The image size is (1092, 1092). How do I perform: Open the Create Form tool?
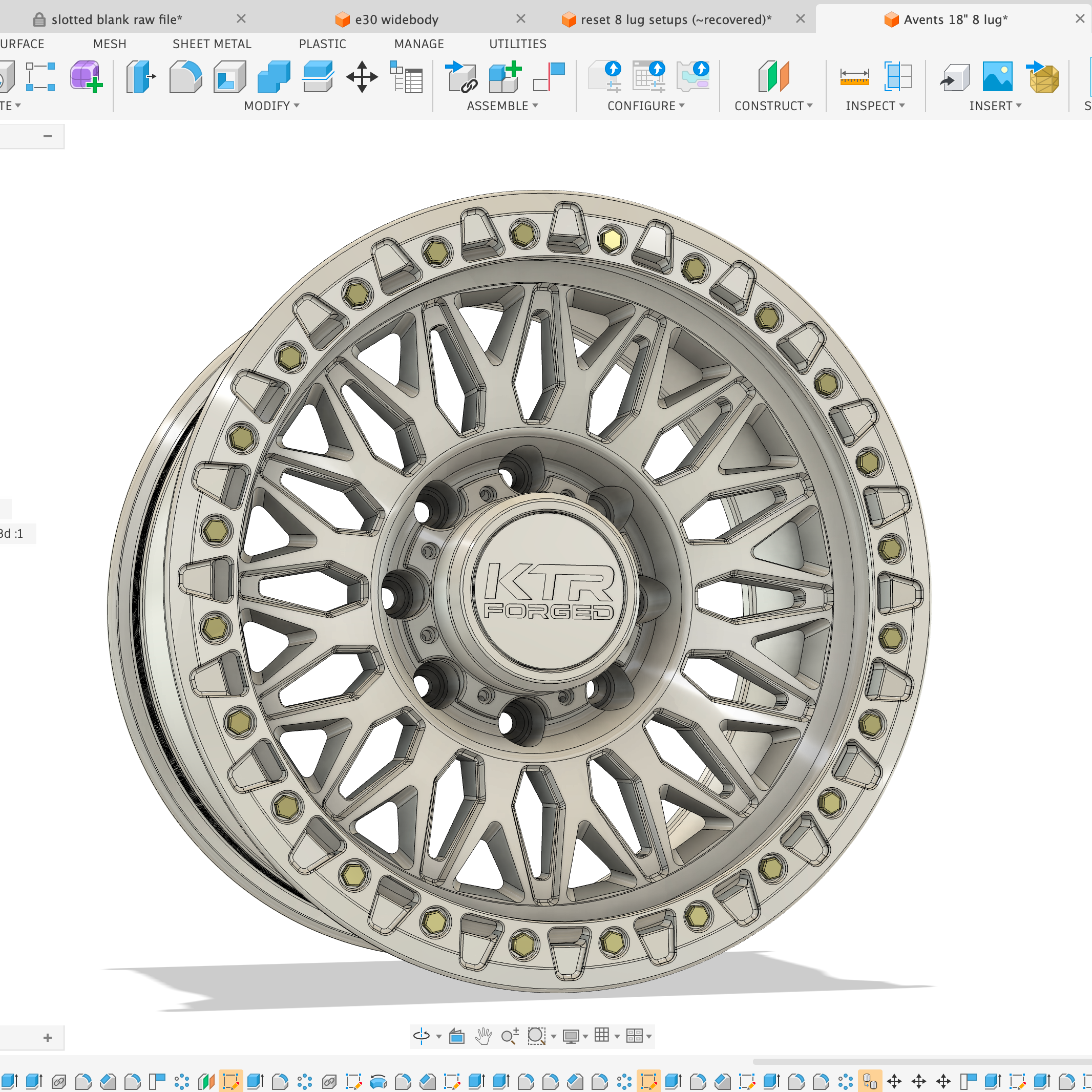click(86, 76)
